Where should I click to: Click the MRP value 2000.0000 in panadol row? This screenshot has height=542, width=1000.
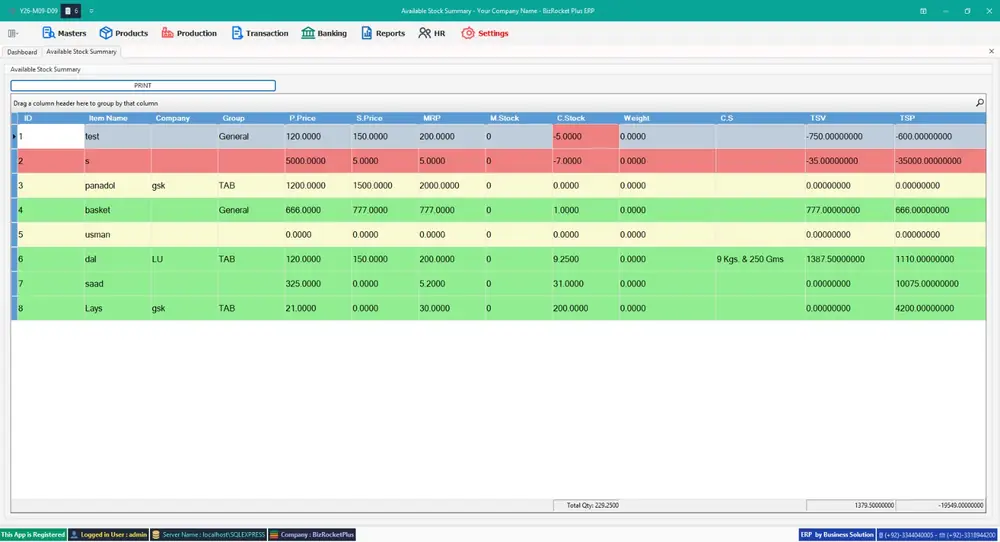[452, 186]
